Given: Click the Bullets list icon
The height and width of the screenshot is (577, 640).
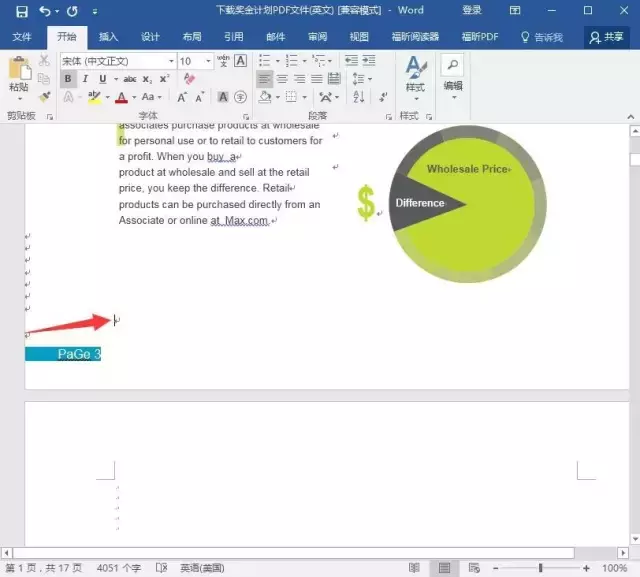Looking at the screenshot, I should click(x=264, y=61).
